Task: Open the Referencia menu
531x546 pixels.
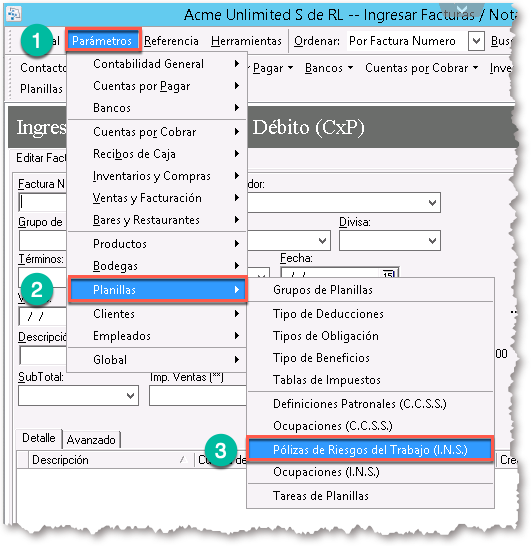Action: click(171, 41)
